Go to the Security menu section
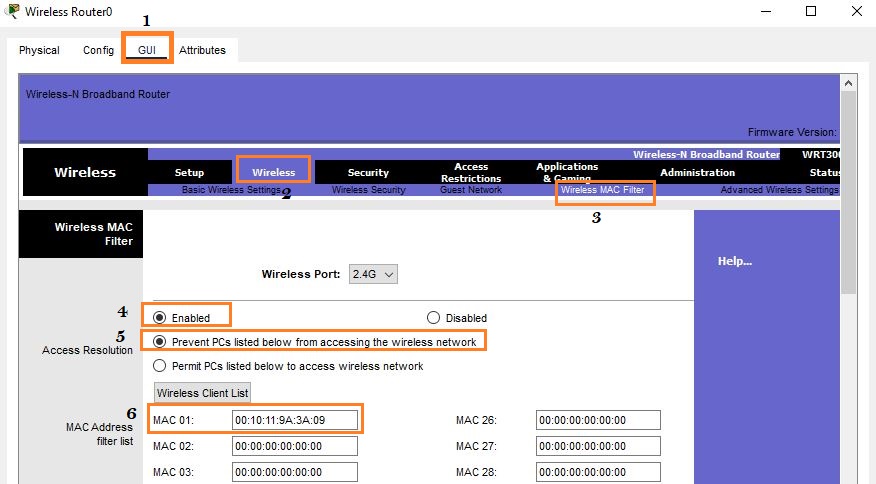The width and height of the screenshot is (876, 484). (368, 173)
